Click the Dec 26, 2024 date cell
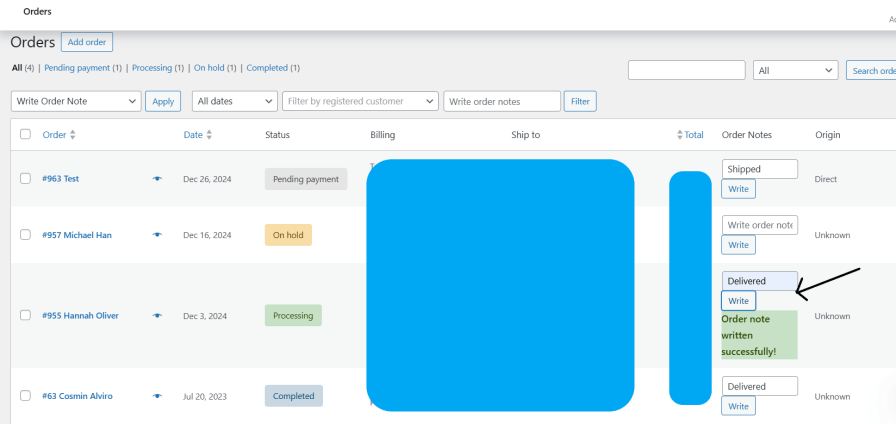896x424 pixels. (207, 179)
